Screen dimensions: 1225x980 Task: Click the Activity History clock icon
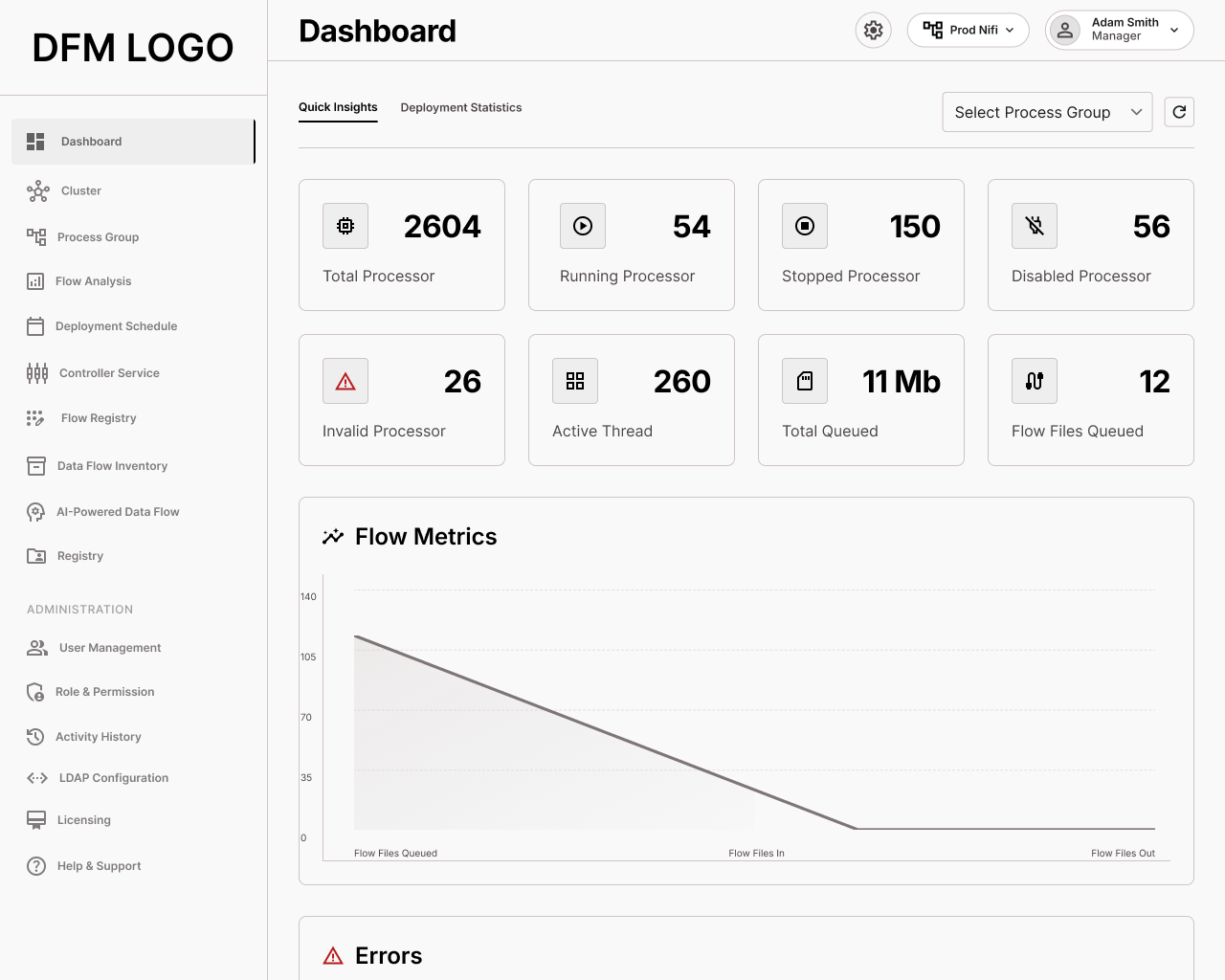pyautogui.click(x=35, y=737)
